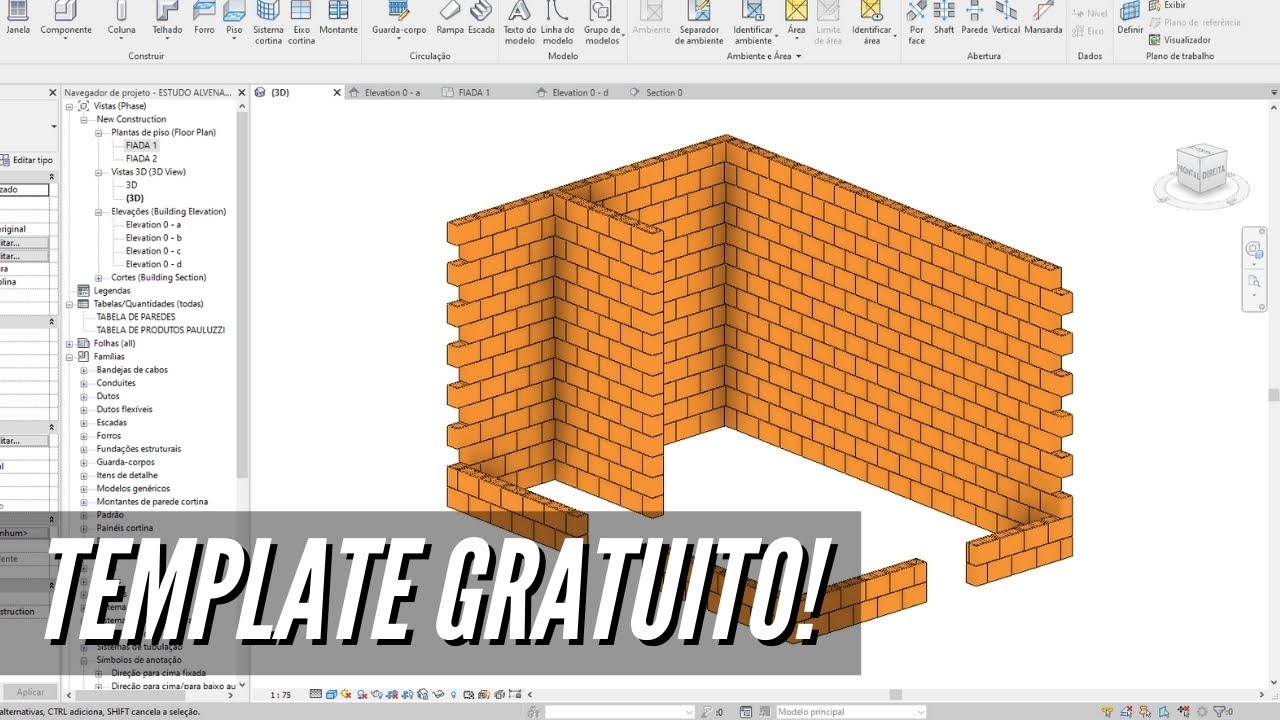Open FIADA 2 floor plan in browser
This screenshot has width=1280, height=720.
[141, 159]
